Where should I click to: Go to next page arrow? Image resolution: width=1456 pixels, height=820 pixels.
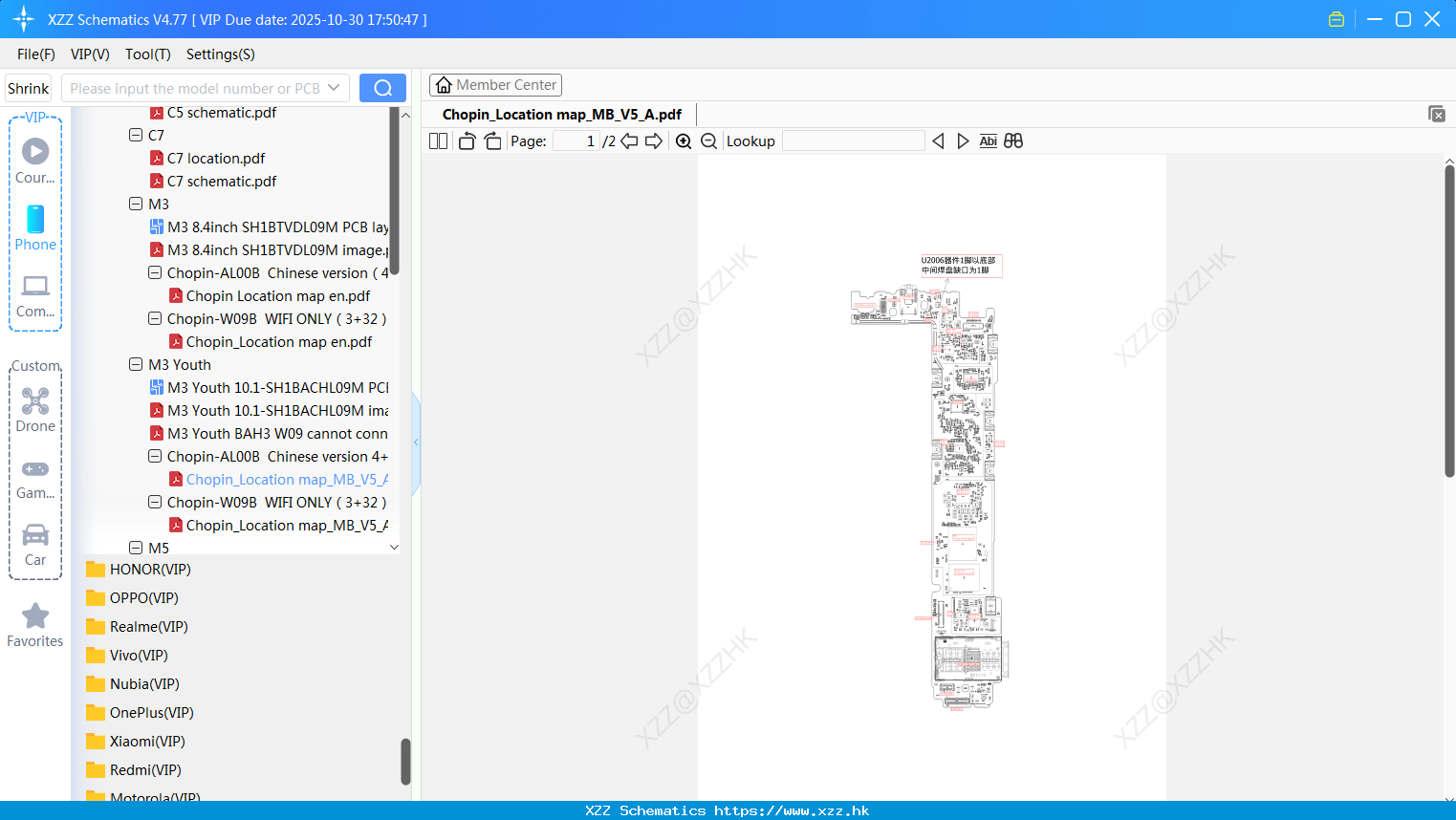[x=654, y=140]
